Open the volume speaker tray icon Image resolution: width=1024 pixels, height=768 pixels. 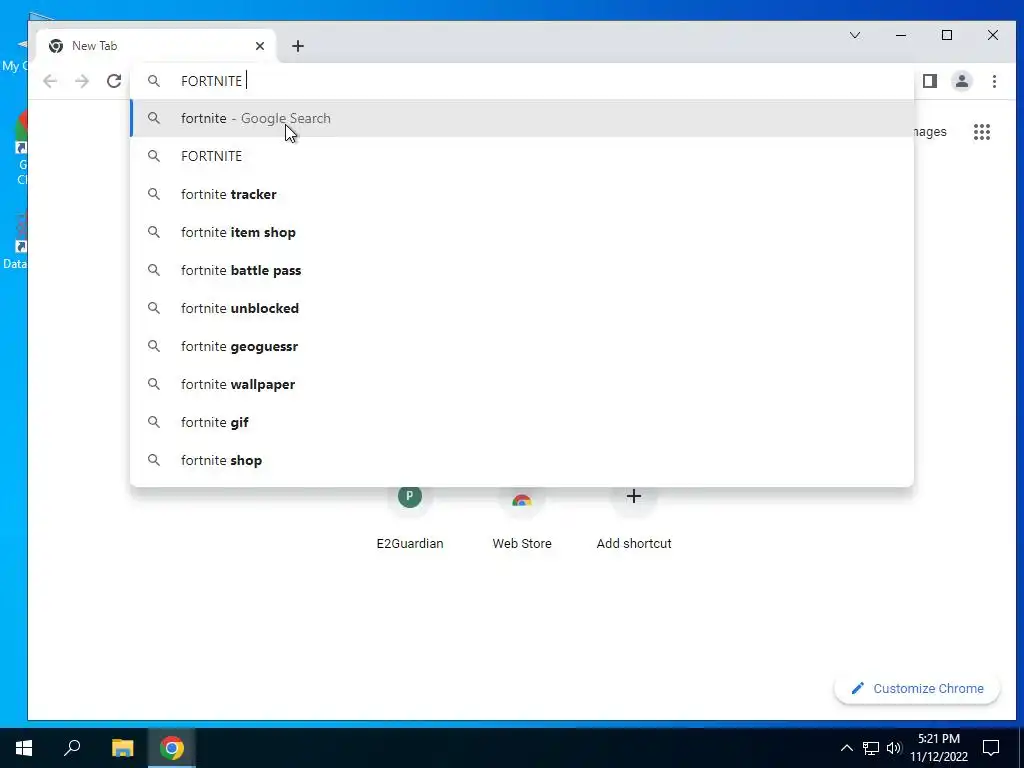[893, 748]
